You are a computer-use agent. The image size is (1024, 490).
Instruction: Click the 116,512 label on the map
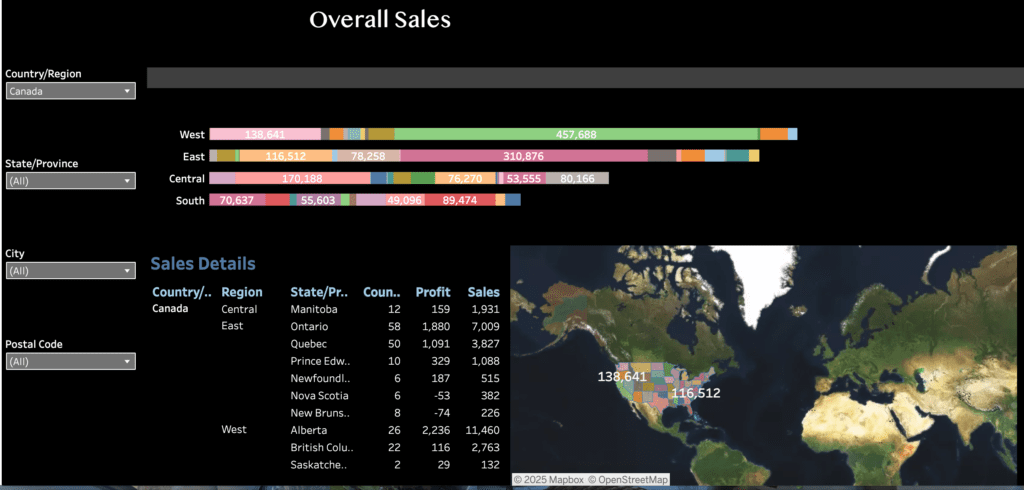pos(695,393)
